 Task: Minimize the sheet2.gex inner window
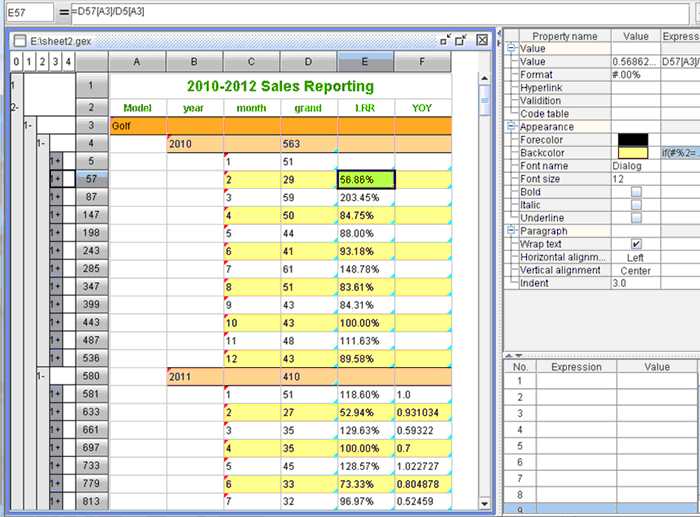point(445,40)
